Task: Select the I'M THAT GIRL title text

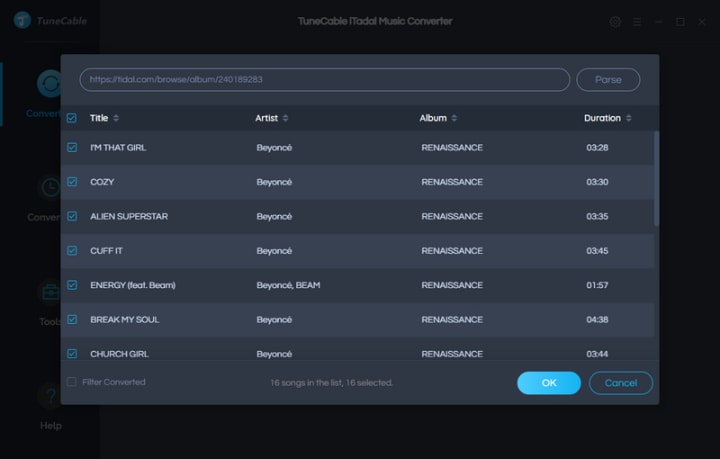Action: pos(118,147)
